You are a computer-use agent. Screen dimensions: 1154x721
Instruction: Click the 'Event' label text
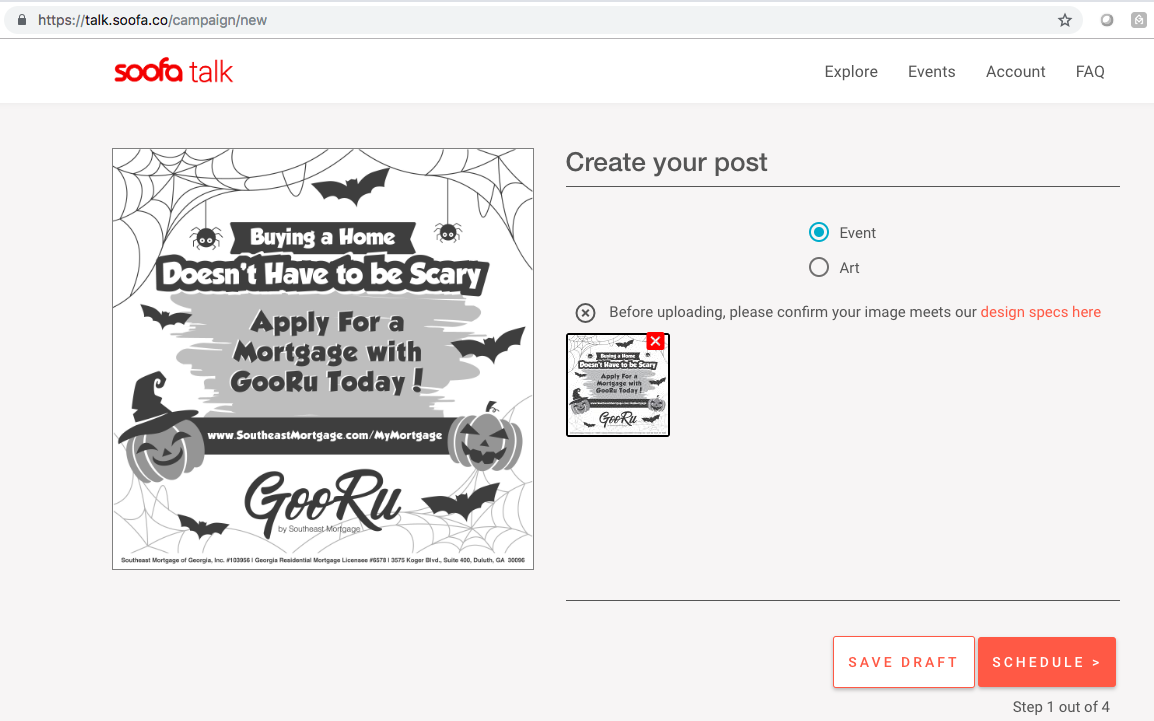coord(857,233)
